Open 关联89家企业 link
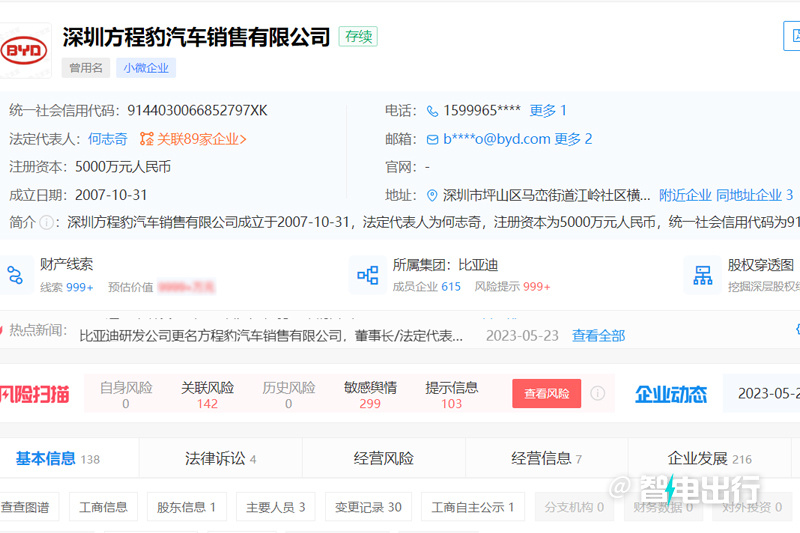Viewport: 800px width, 533px height. click(x=202, y=139)
